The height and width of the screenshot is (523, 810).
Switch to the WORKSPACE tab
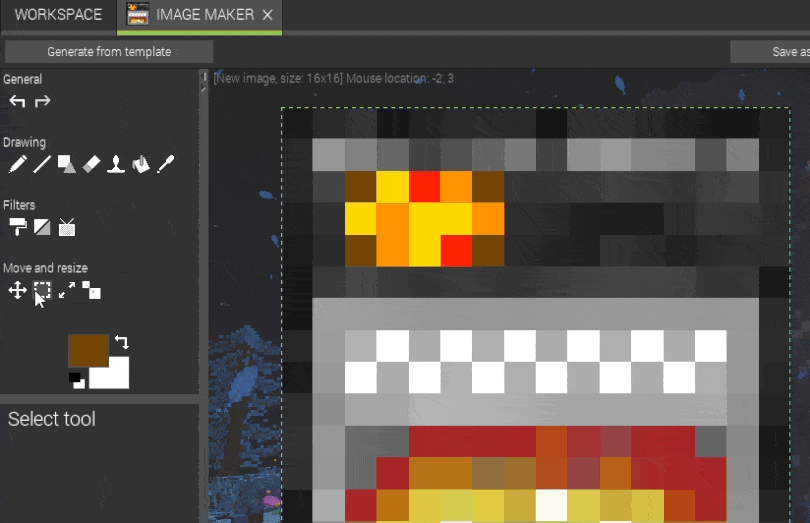click(x=58, y=14)
